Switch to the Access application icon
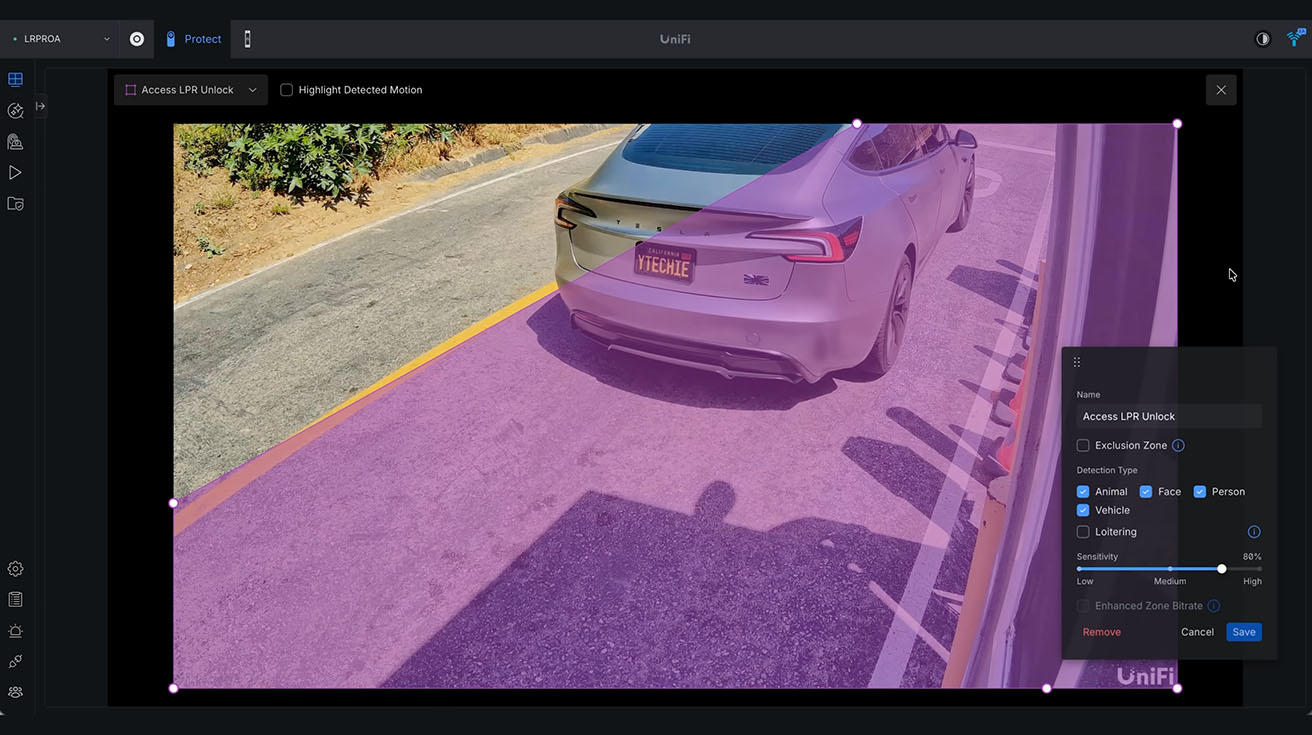 click(247, 39)
